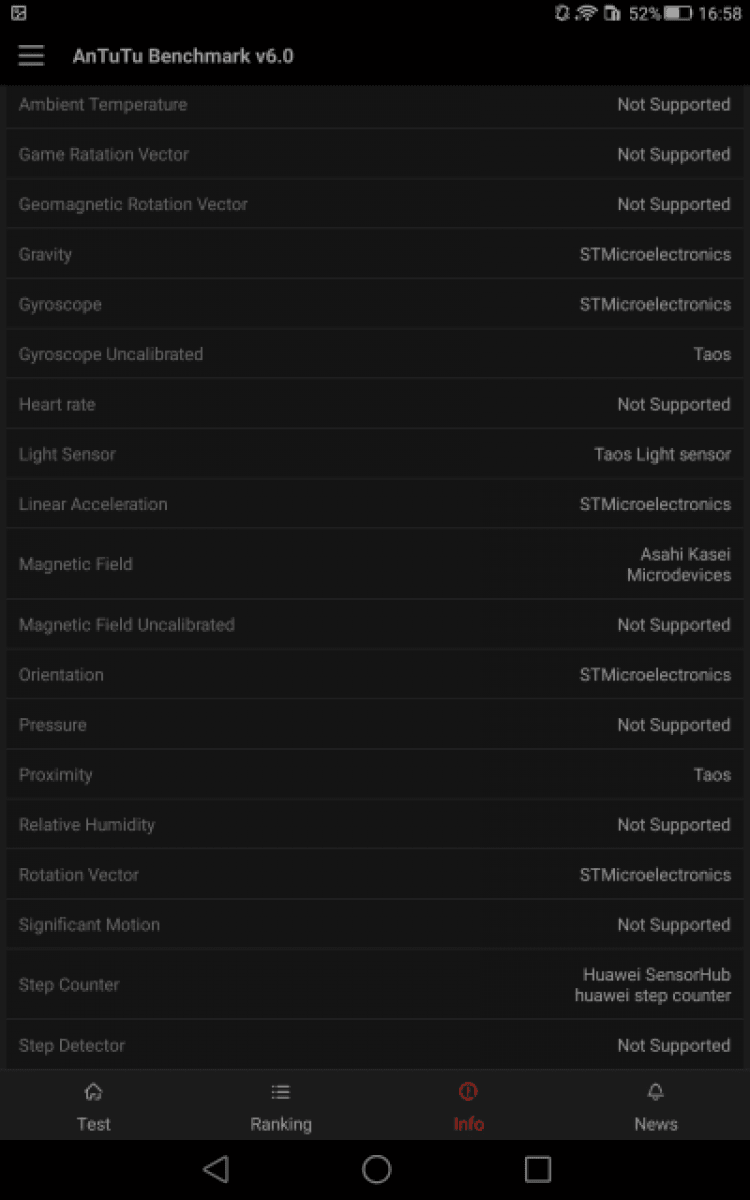Tap the Ranking list icon
This screenshot has width=750, height=1200.
point(281,1091)
